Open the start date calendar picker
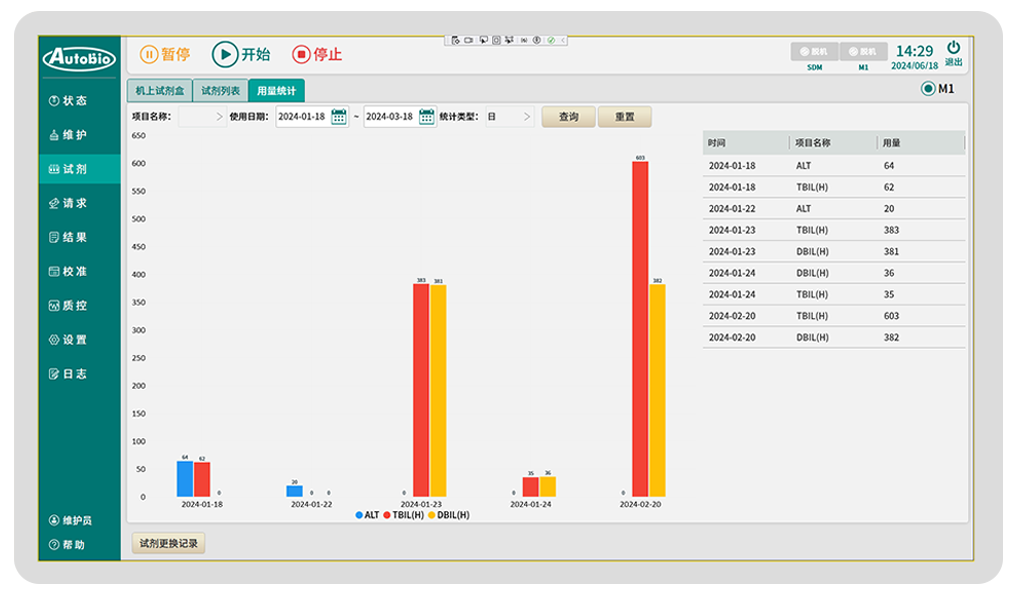The width and height of the screenshot is (1015, 594). [x=339, y=116]
